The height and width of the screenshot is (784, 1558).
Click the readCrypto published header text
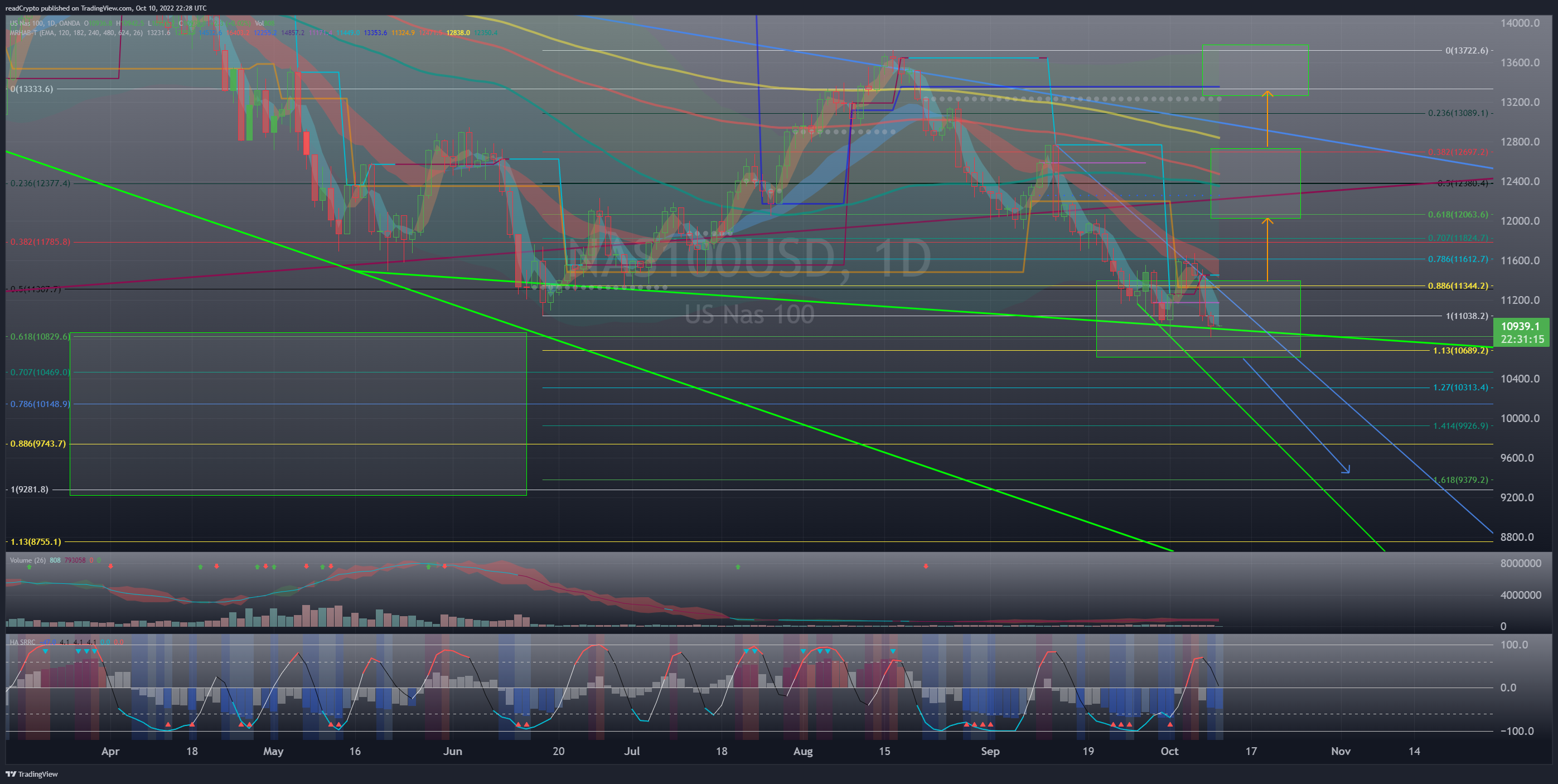click(x=106, y=8)
